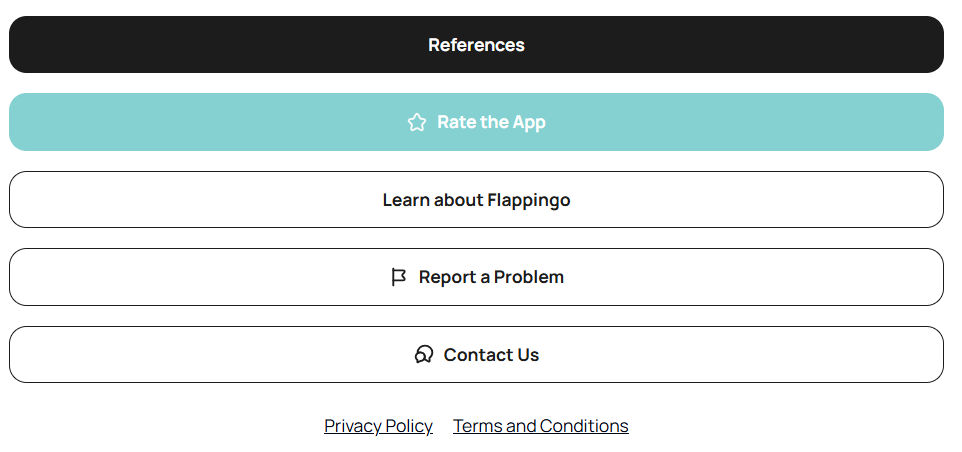Click the teal Rate the App button
Viewport: 962px width, 452px height.
pyautogui.click(x=476, y=122)
